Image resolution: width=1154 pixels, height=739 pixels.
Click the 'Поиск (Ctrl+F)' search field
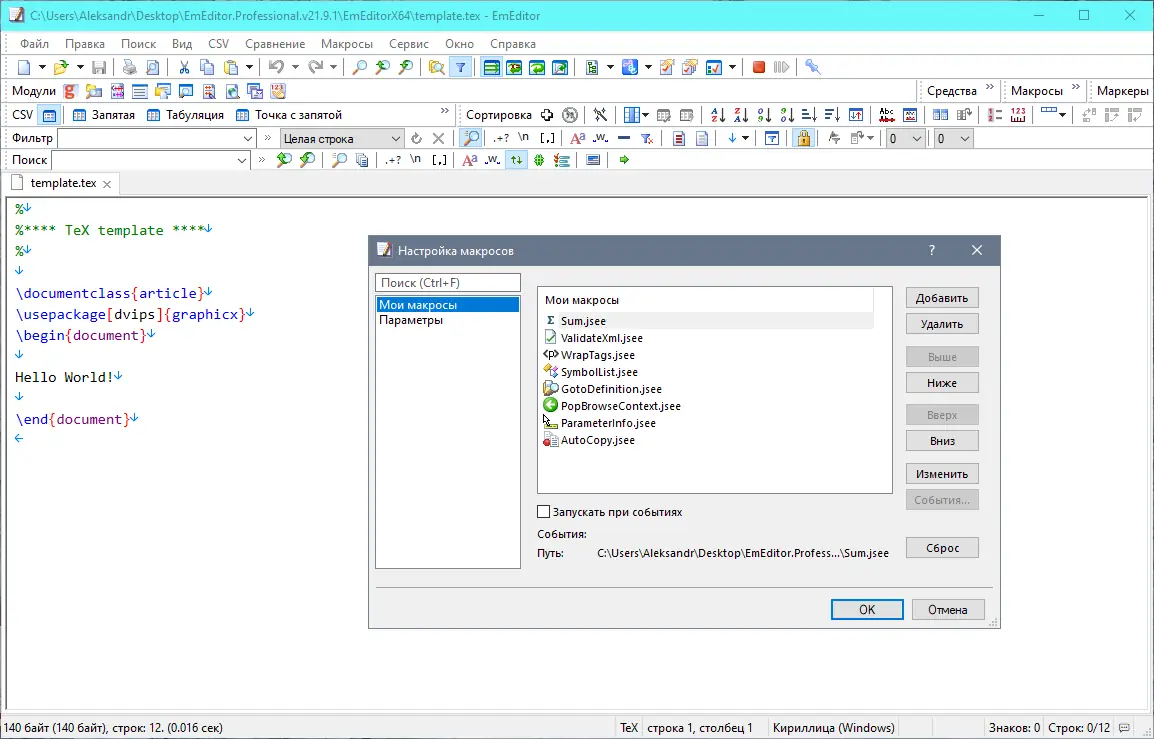pyautogui.click(x=447, y=283)
